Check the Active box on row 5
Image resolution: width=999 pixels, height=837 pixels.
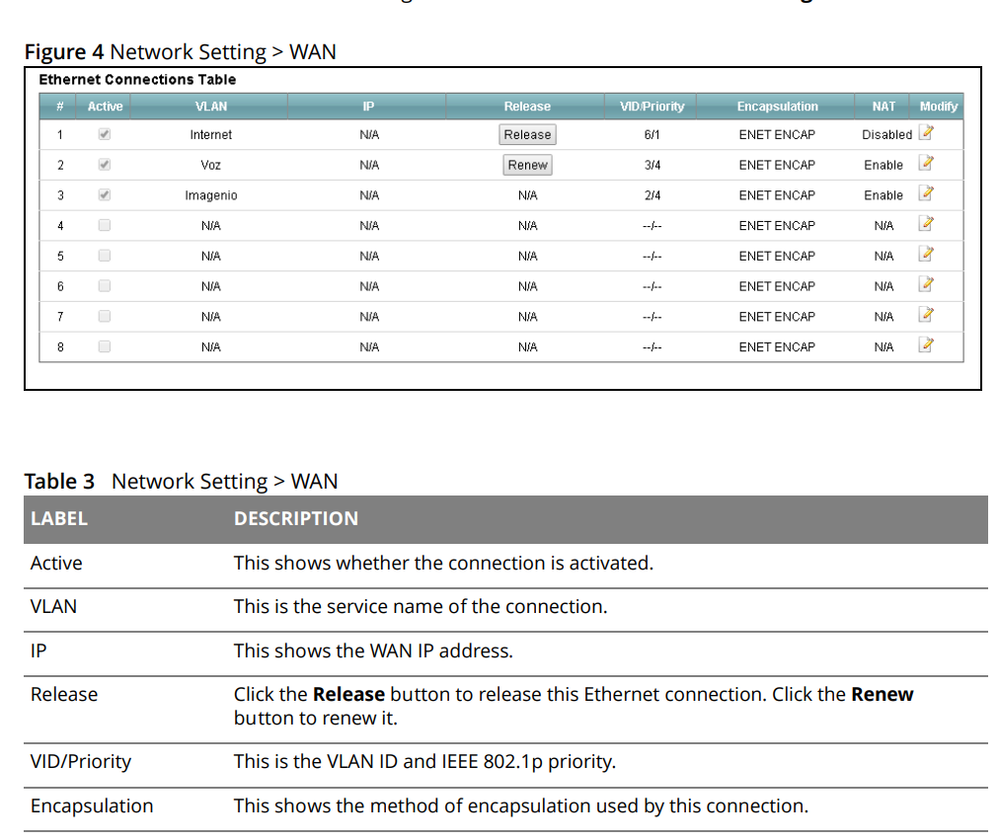pos(104,253)
